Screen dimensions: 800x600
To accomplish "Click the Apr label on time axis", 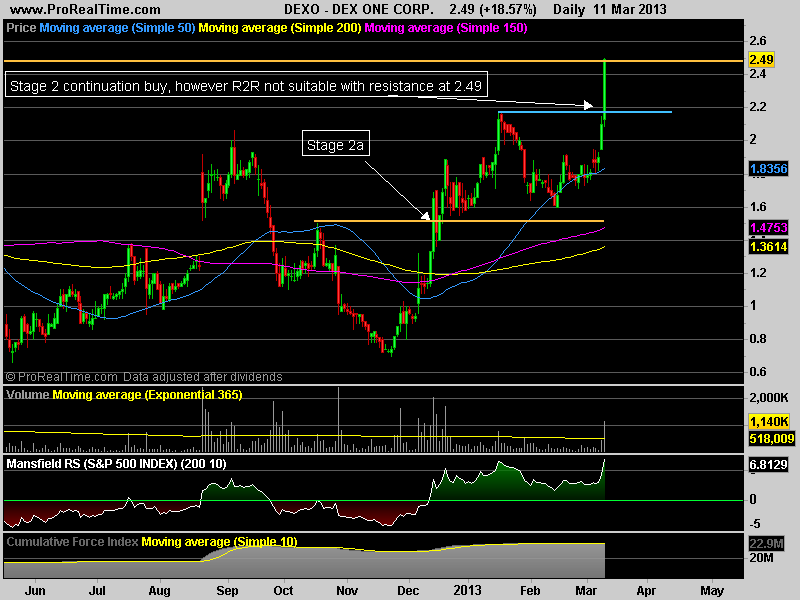I will (646, 590).
